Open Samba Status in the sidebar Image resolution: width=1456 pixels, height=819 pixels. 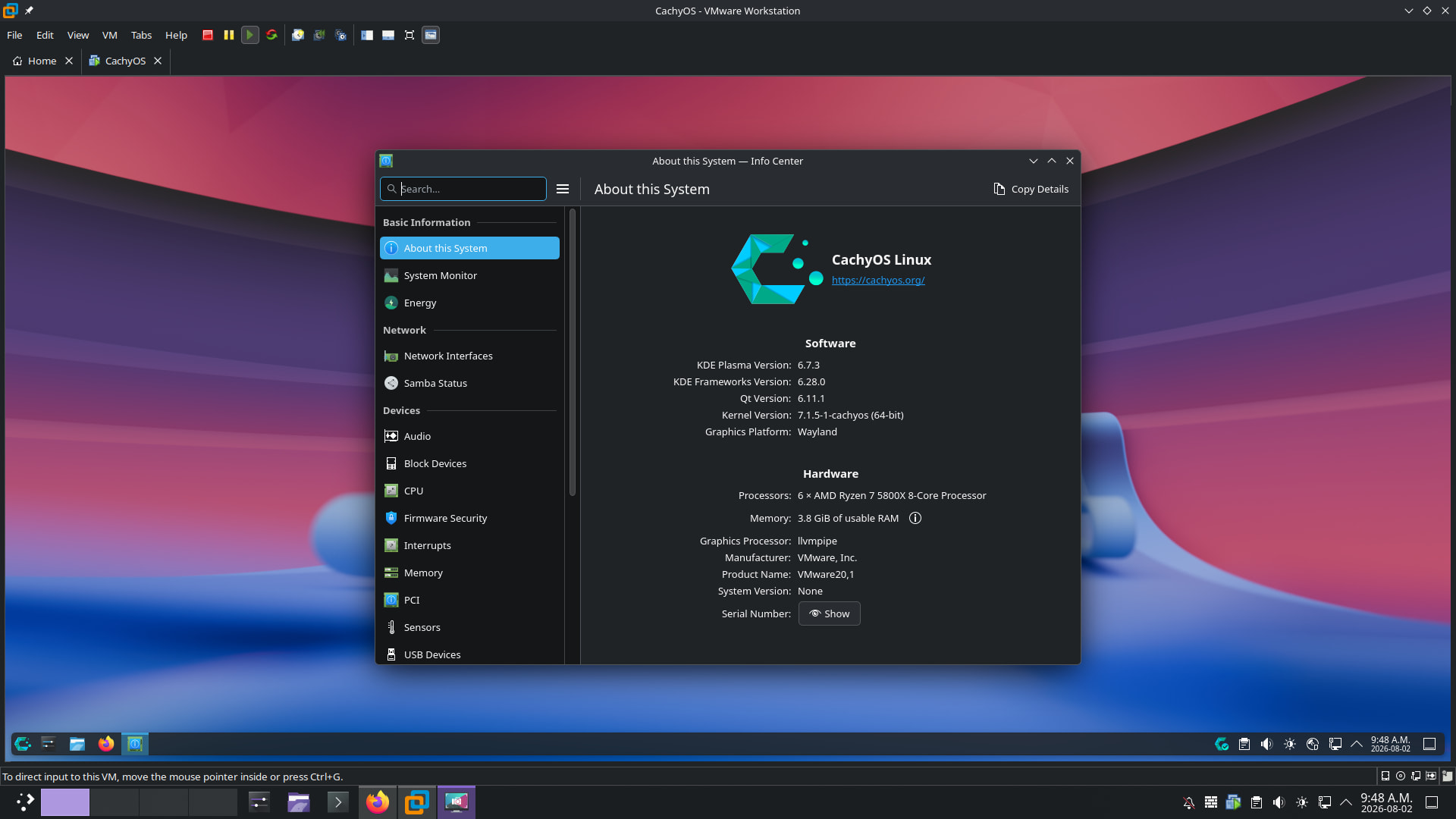(x=469, y=383)
